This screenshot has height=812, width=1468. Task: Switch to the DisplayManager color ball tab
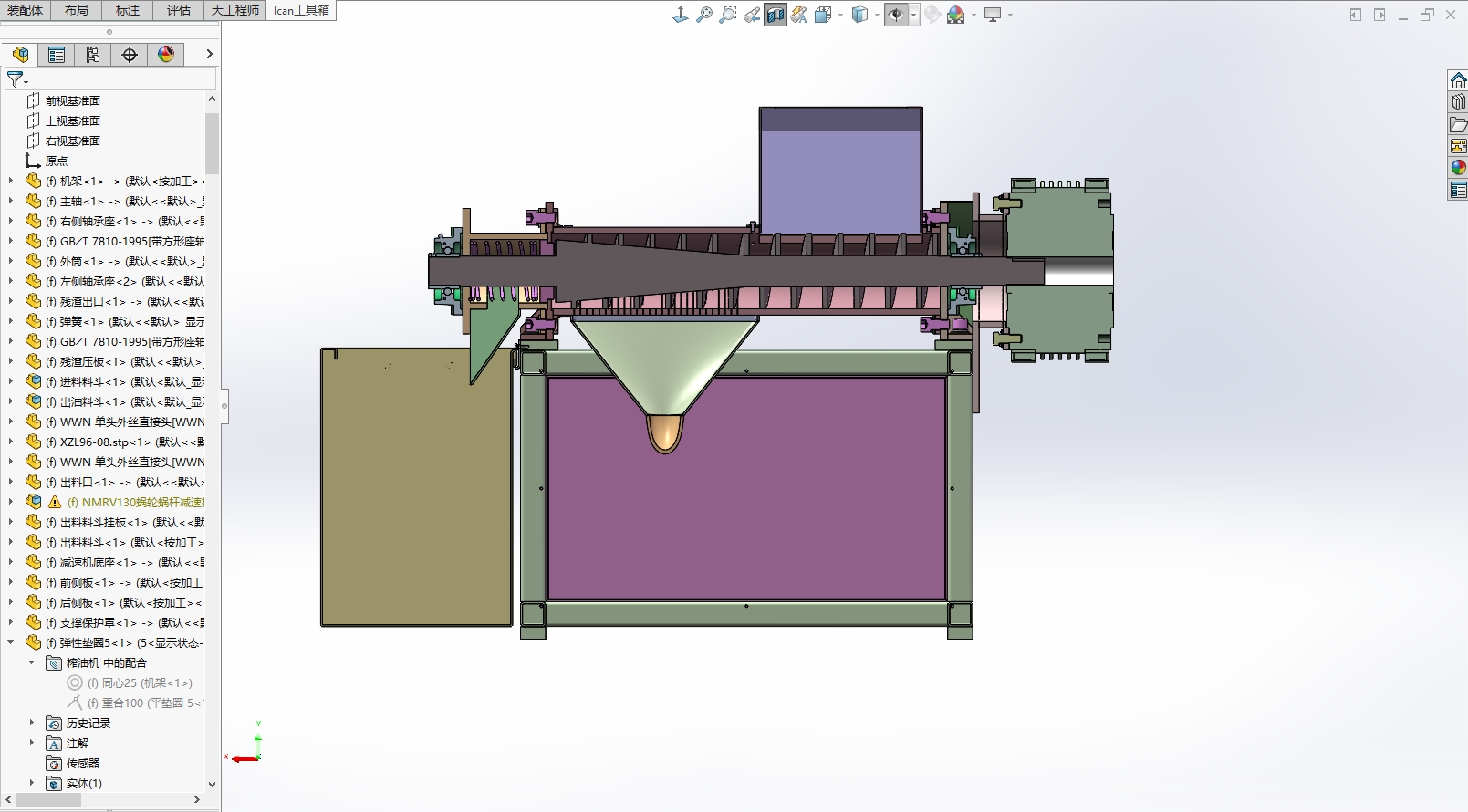(166, 55)
